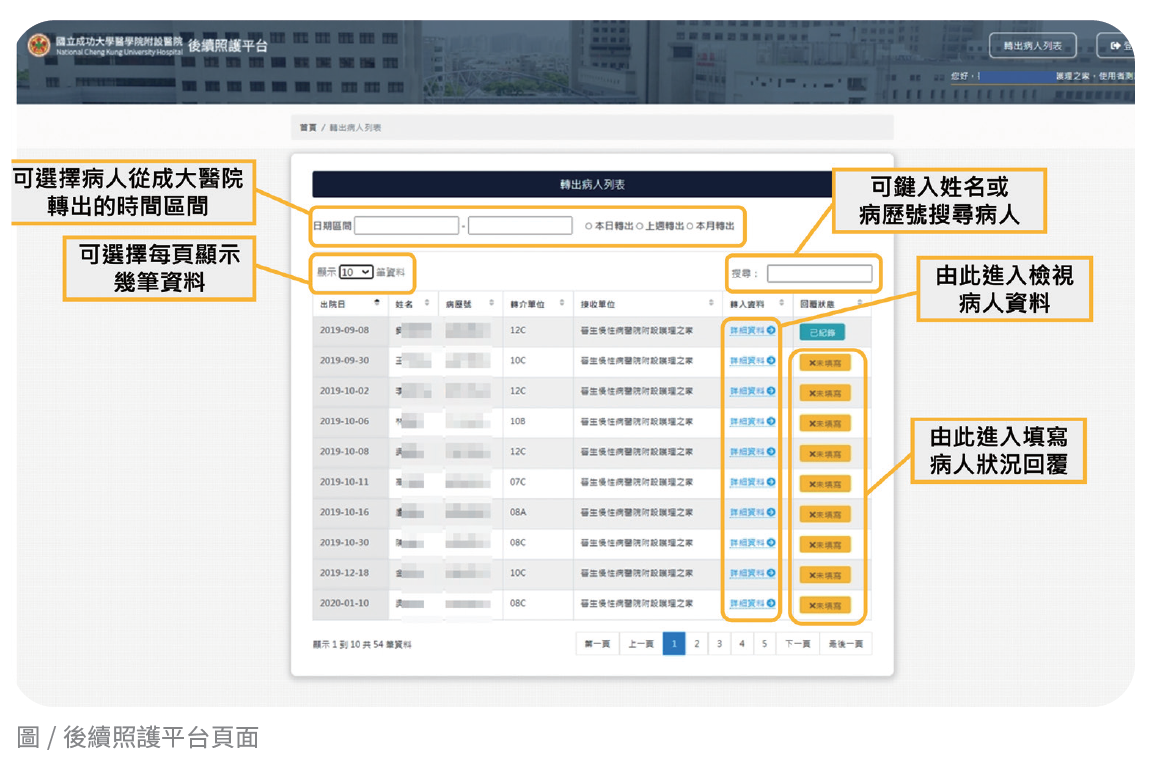Click the 已紀錄 status button
Image resolution: width=1152 pixels, height=763 pixels.
pyautogui.click(x=821, y=332)
